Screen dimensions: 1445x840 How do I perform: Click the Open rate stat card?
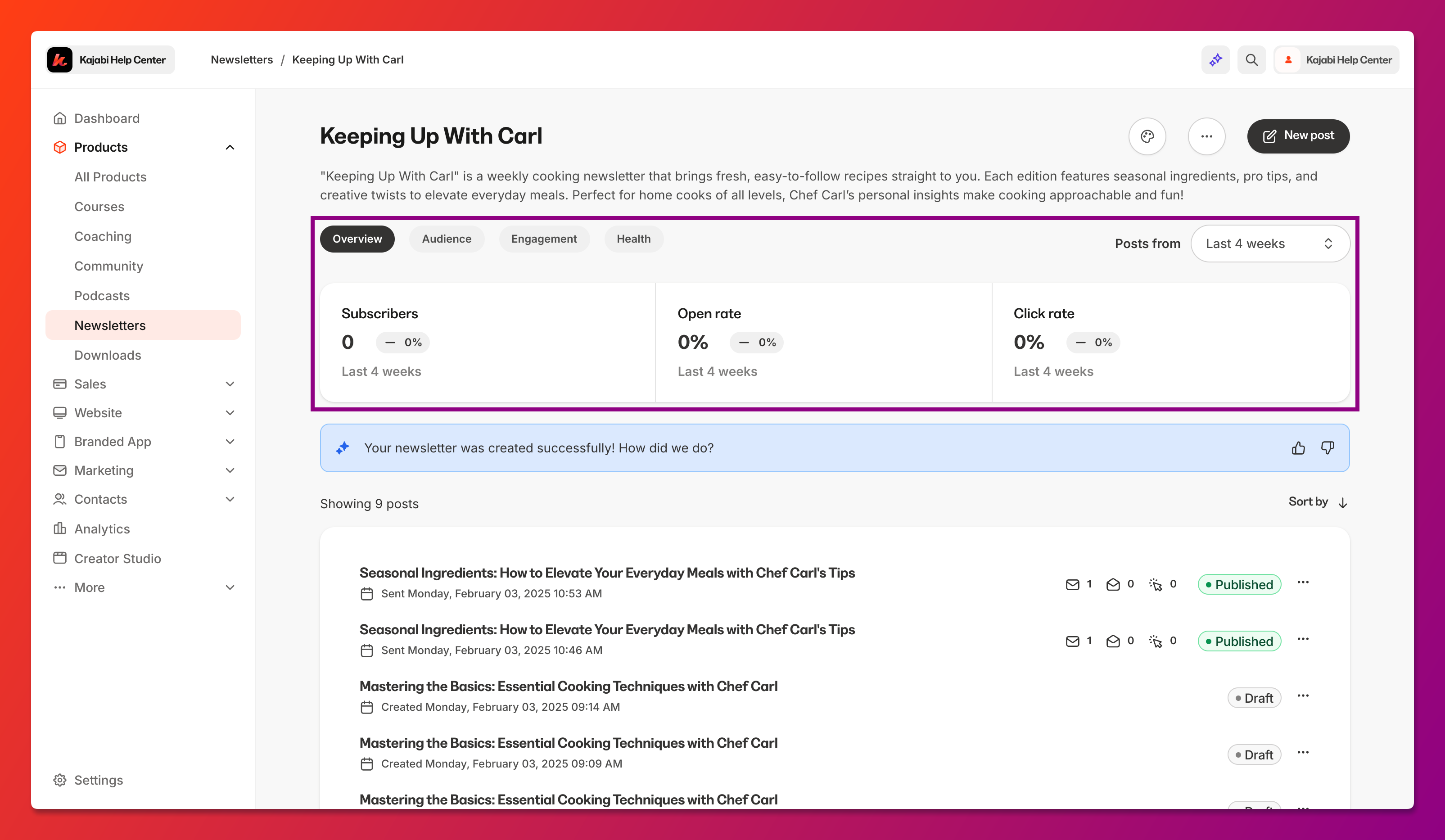(x=823, y=342)
